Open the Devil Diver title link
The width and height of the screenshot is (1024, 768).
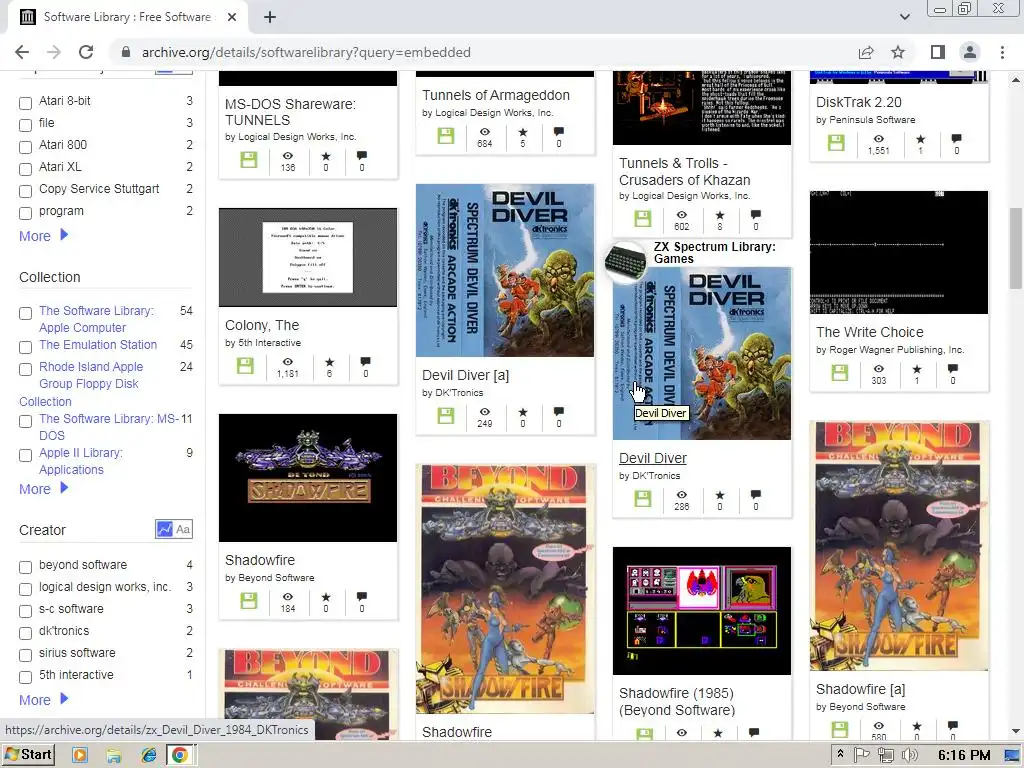[652, 458]
